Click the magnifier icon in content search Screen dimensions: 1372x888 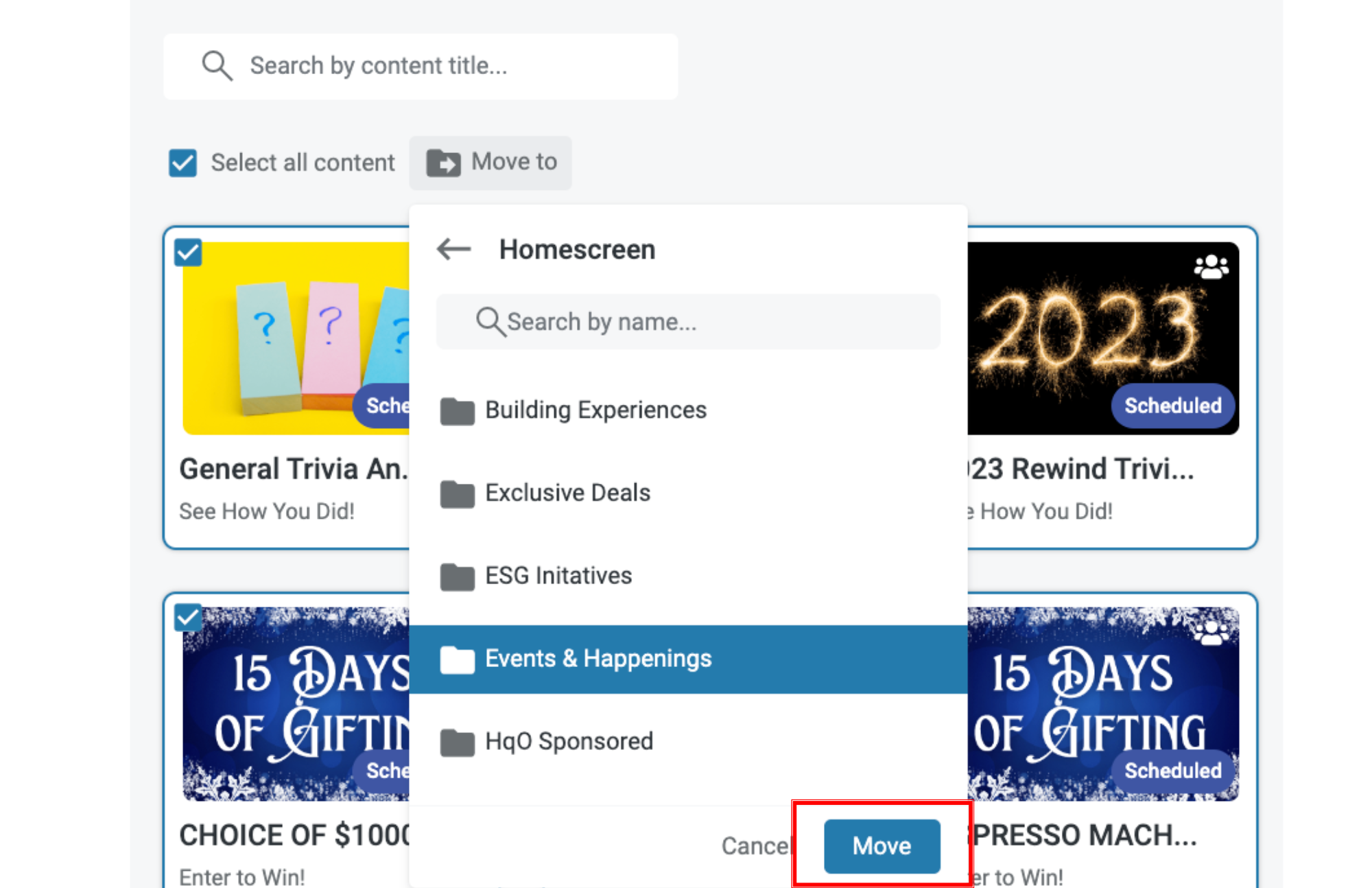point(217,66)
